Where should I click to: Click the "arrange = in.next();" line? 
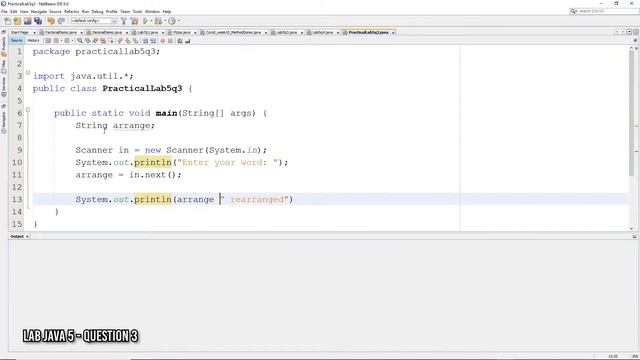(x=128, y=175)
